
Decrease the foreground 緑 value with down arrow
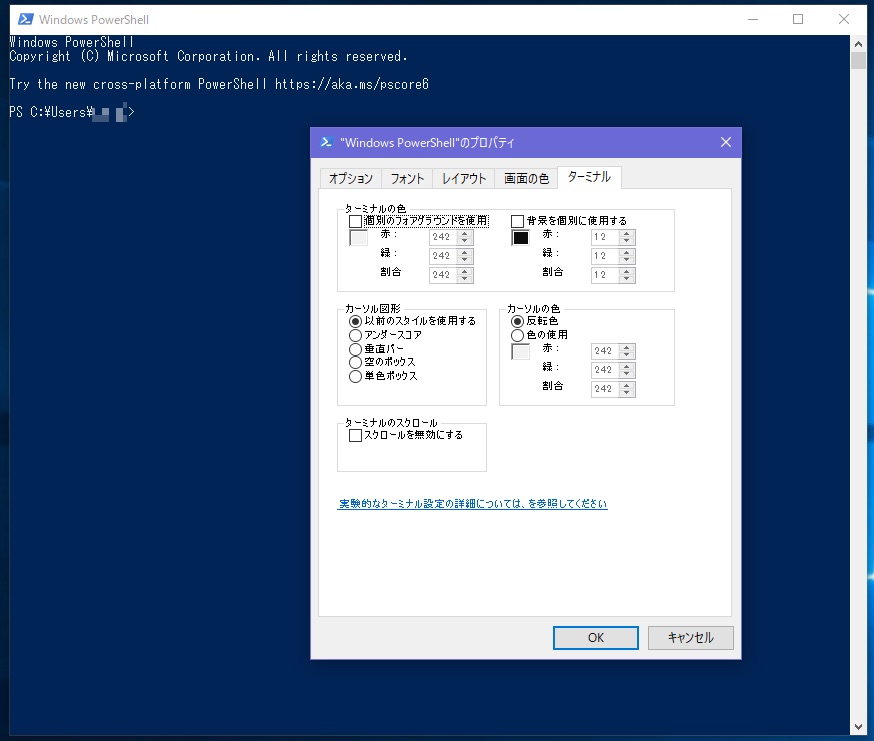click(x=465, y=260)
